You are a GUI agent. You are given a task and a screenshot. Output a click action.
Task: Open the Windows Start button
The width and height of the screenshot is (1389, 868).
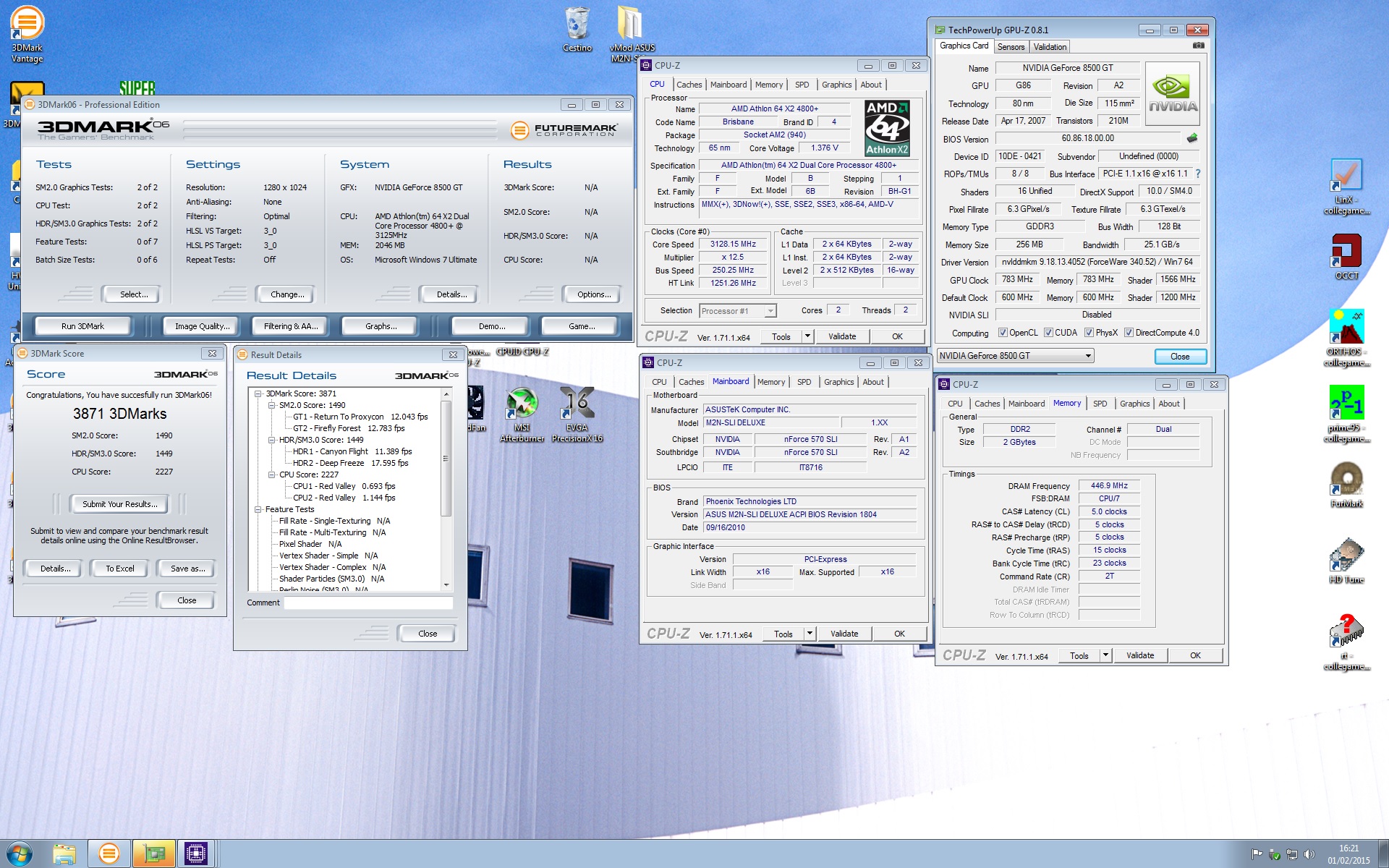20,854
